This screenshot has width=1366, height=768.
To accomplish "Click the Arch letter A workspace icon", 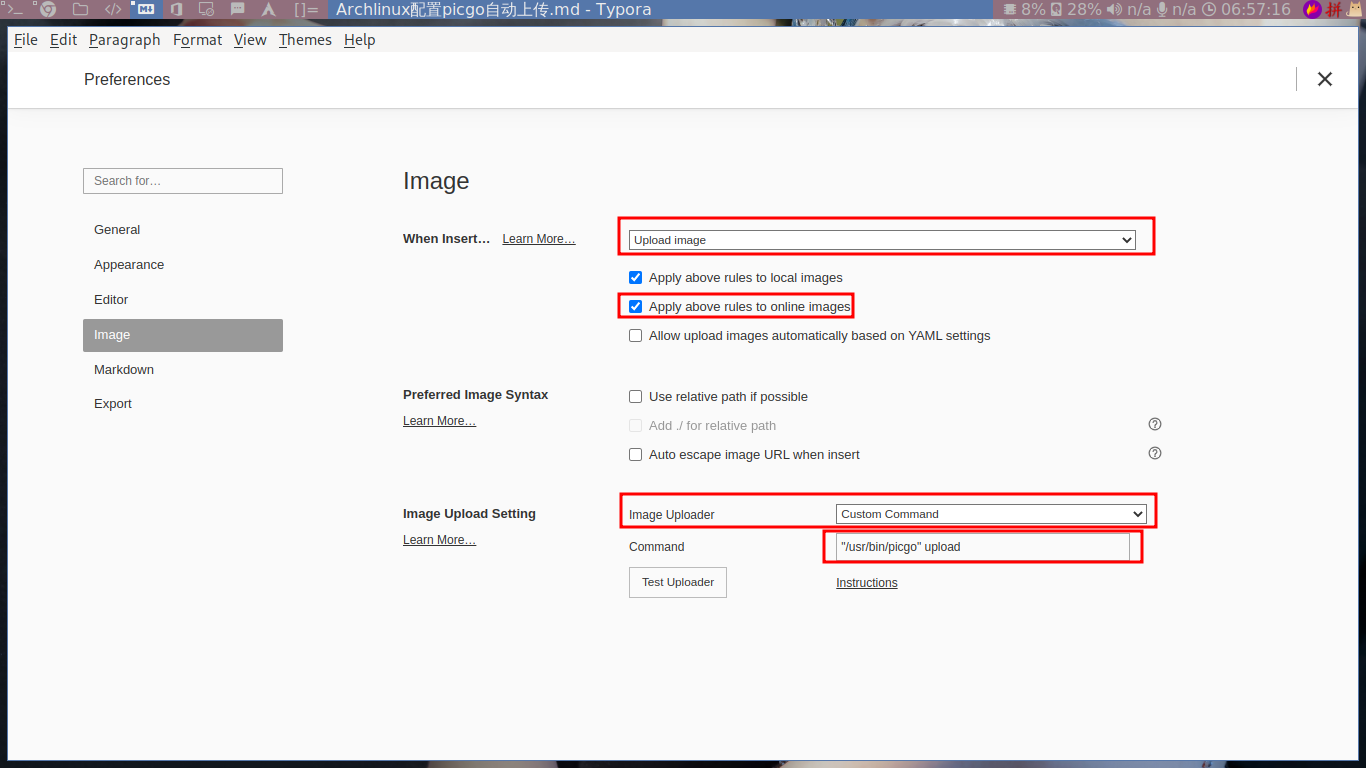I will coord(268,9).
